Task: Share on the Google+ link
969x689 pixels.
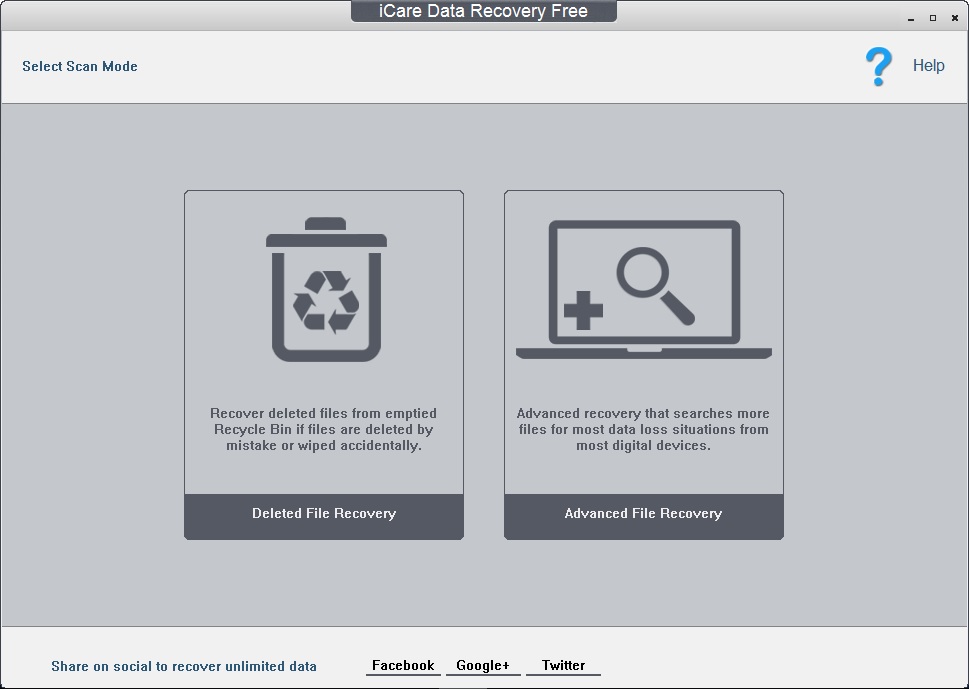Action: click(x=482, y=664)
